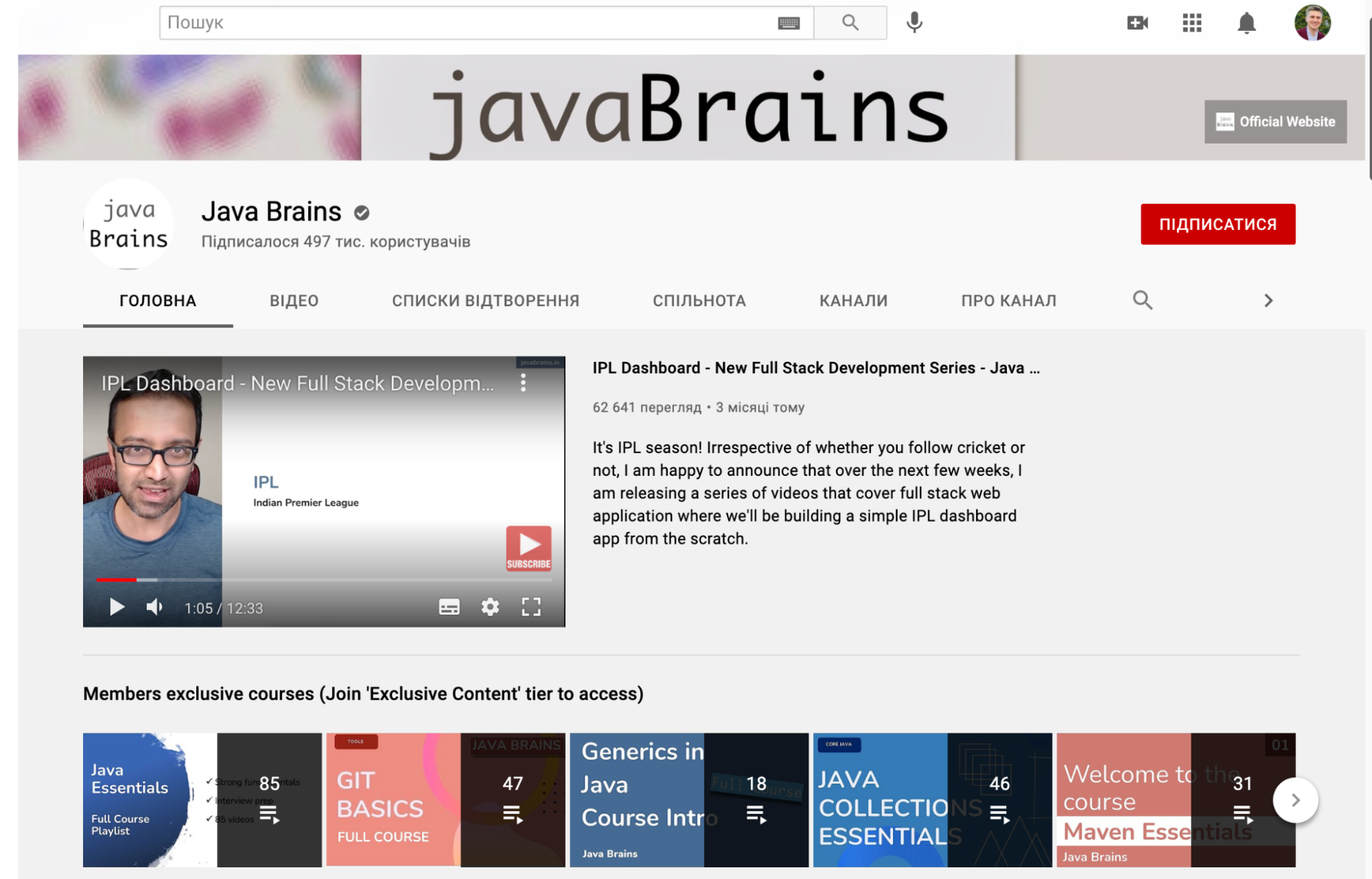Screen dimensions: 1372x879
Task: Mute the video player volume
Action: coord(154,607)
